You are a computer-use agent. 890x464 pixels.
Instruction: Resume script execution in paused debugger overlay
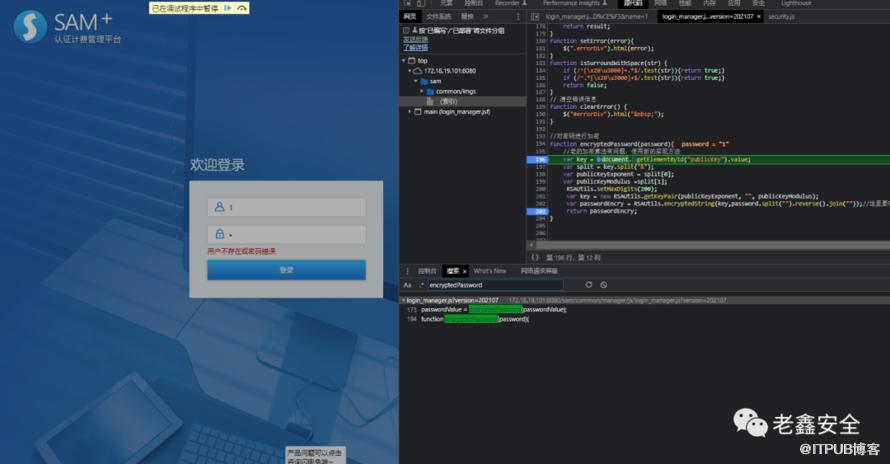pyautogui.click(x=228, y=8)
